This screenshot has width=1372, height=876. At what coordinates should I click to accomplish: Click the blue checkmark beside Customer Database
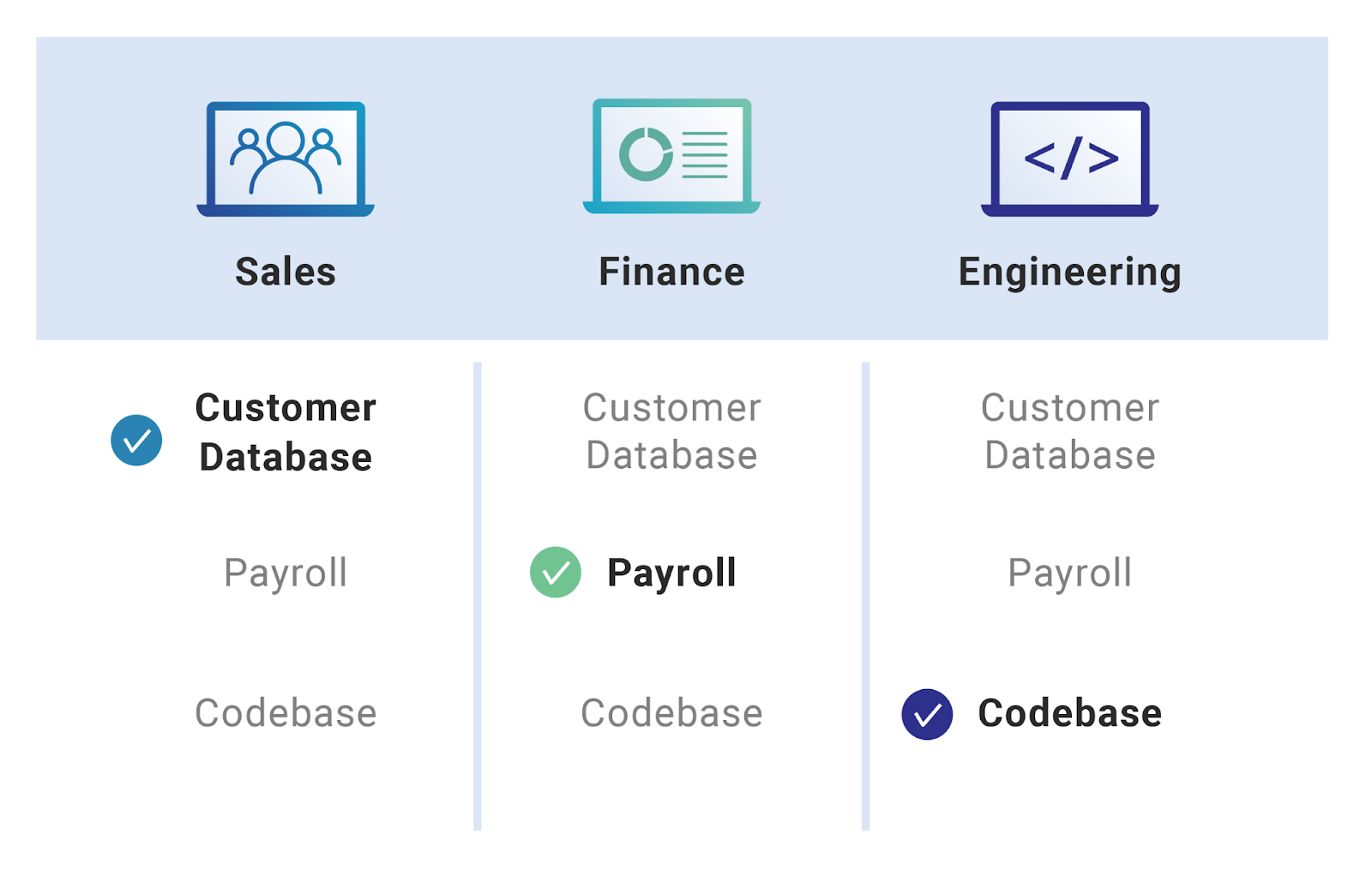136,440
